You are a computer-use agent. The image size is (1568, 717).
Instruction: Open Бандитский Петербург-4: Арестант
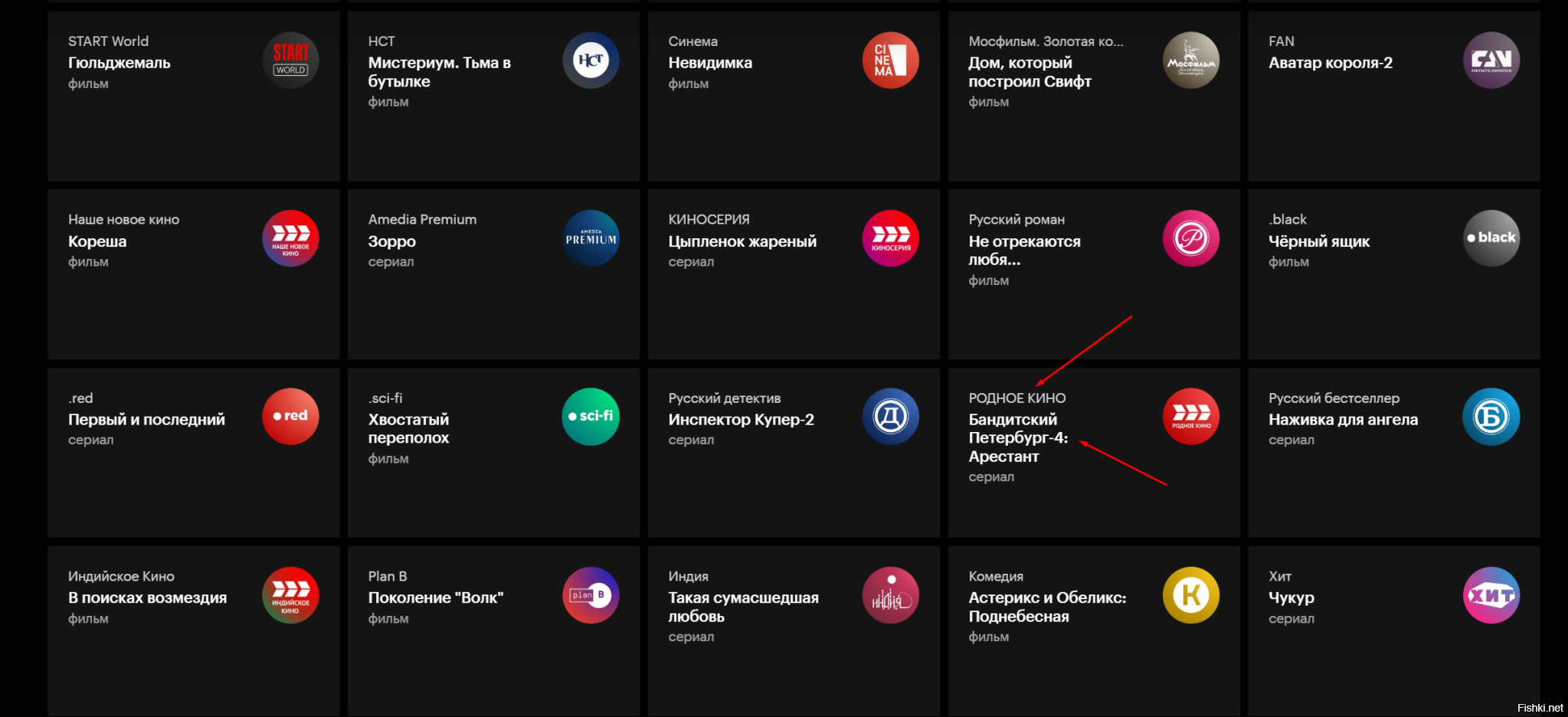pos(1018,438)
